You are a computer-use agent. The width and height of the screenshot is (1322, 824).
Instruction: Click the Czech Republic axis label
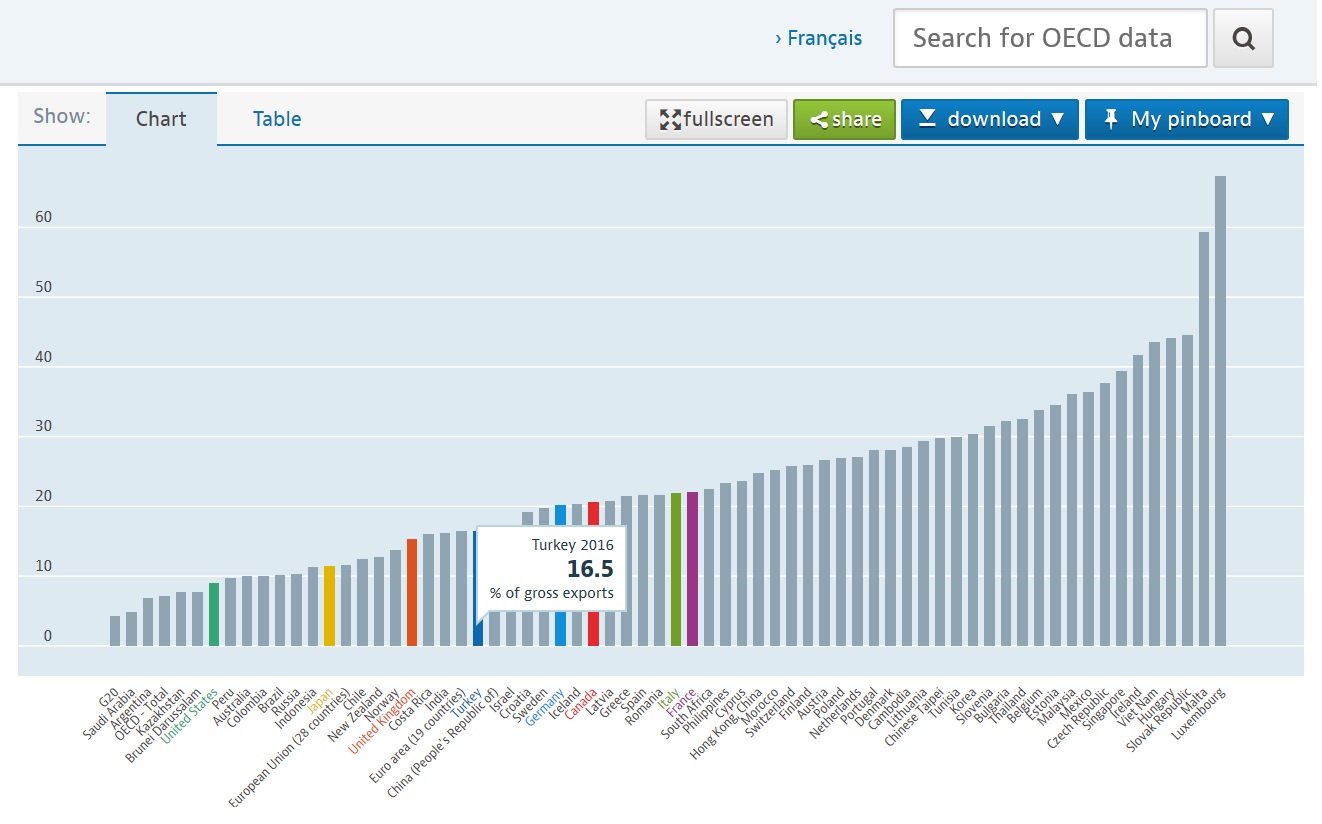[x=1080, y=717]
